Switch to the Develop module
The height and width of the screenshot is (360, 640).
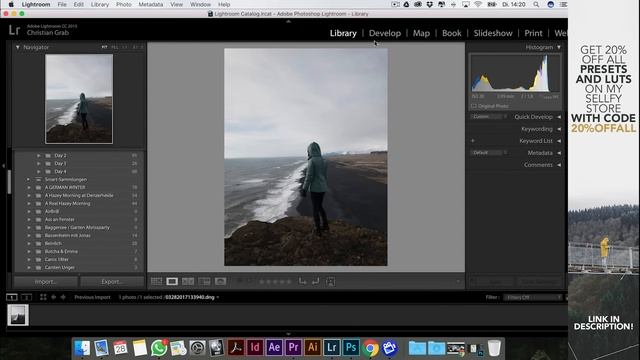point(384,33)
